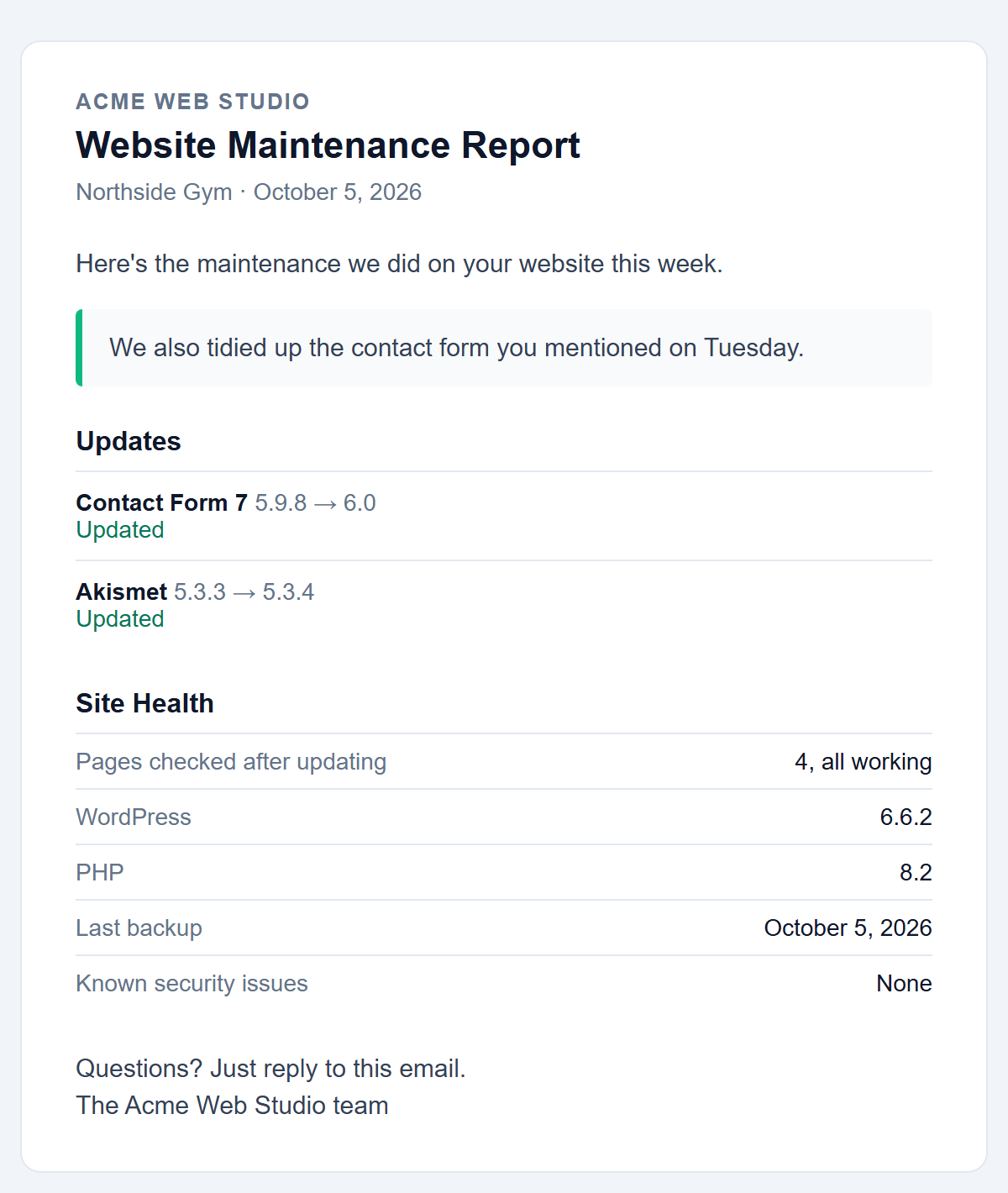This screenshot has height=1193, width=1008.
Task: Select the 'Updates' section heading
Action: click(x=129, y=441)
